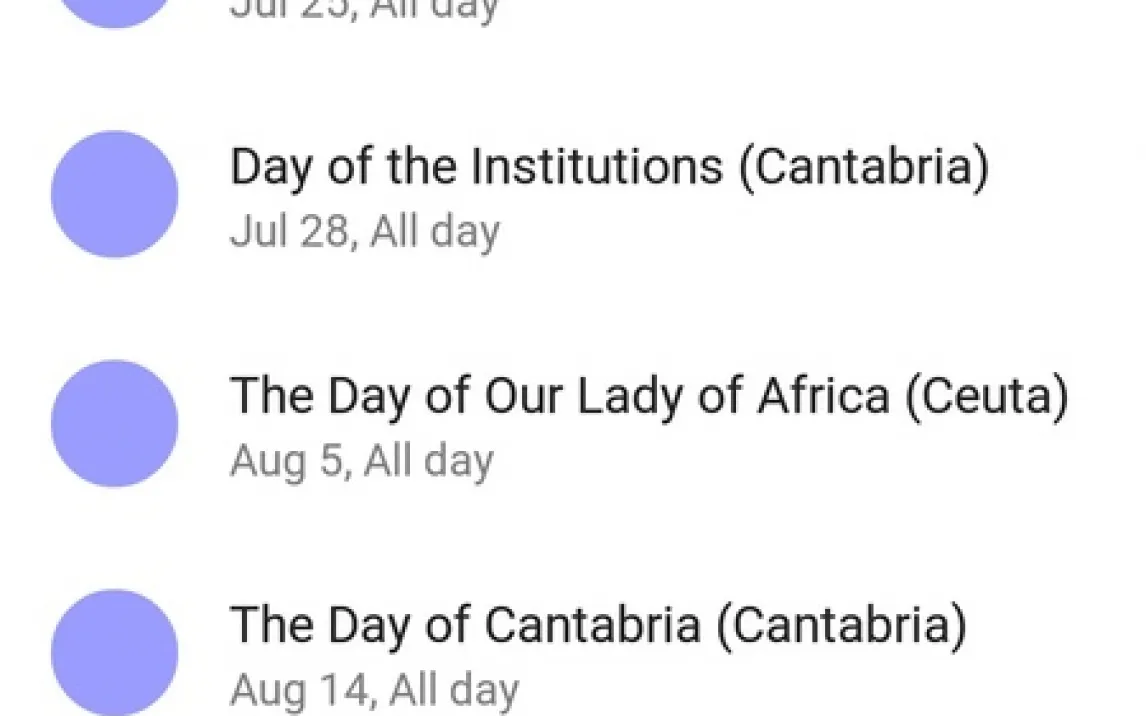Click the Jul 28 date text
Image resolution: width=1146 pixels, height=716 pixels.
[290, 232]
